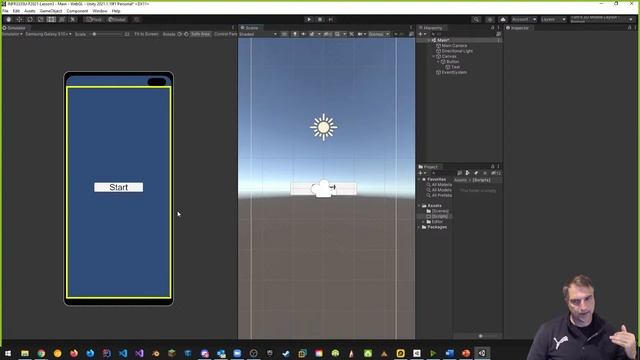Image resolution: width=640 pixels, height=360 pixels.
Task: Select the Main scene row in Hierarchy
Action: [x=459, y=40]
